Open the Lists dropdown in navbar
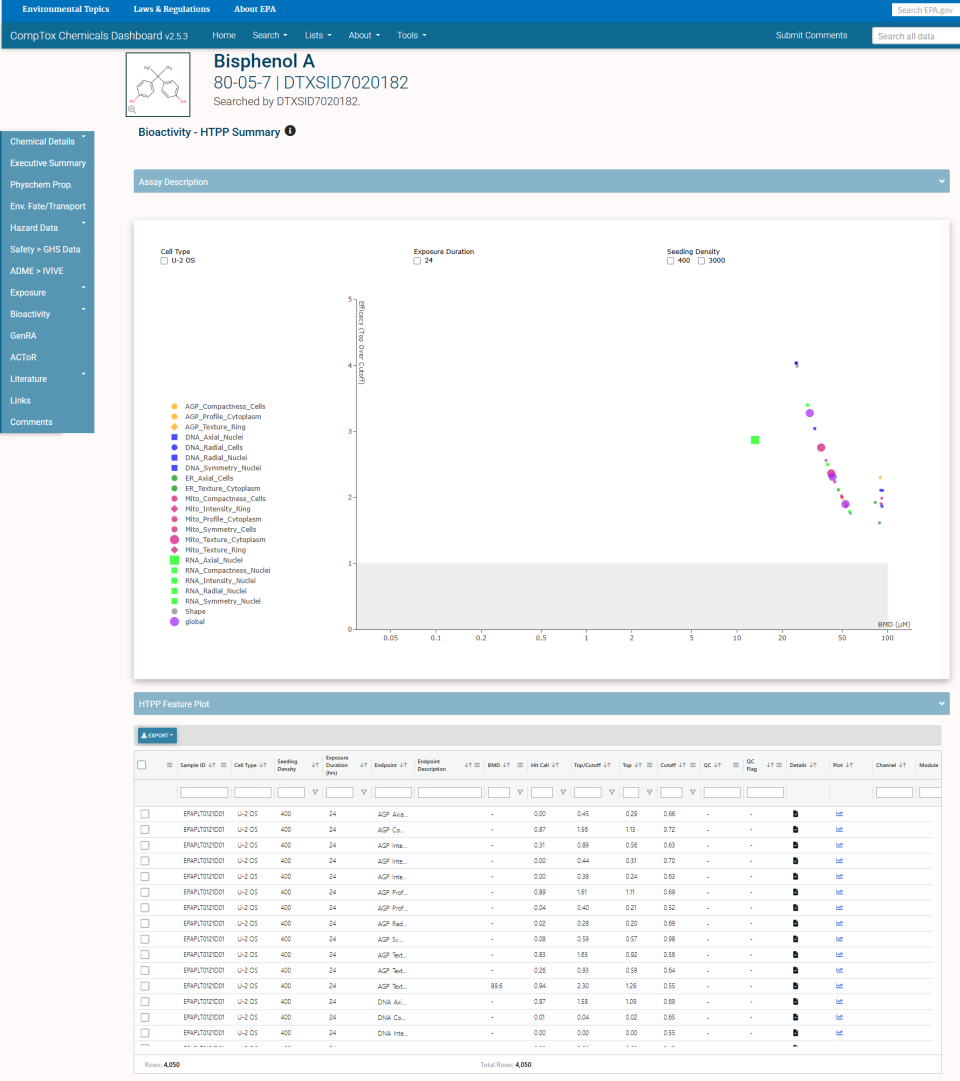This screenshot has height=1081, width=960. click(317, 35)
